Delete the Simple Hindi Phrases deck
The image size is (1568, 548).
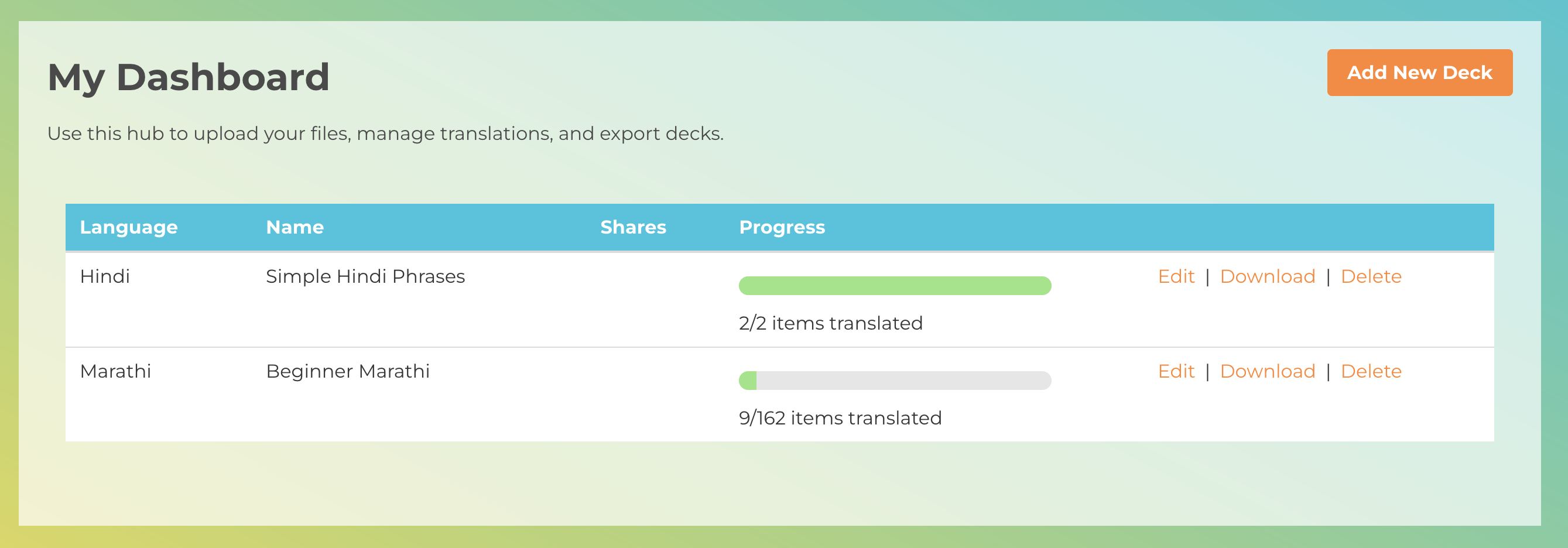point(1371,276)
